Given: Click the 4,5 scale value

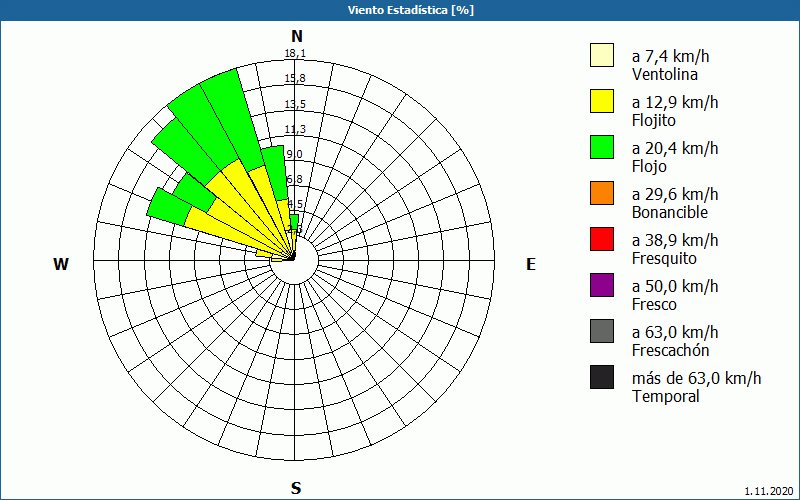Looking at the screenshot, I should pos(295,205).
